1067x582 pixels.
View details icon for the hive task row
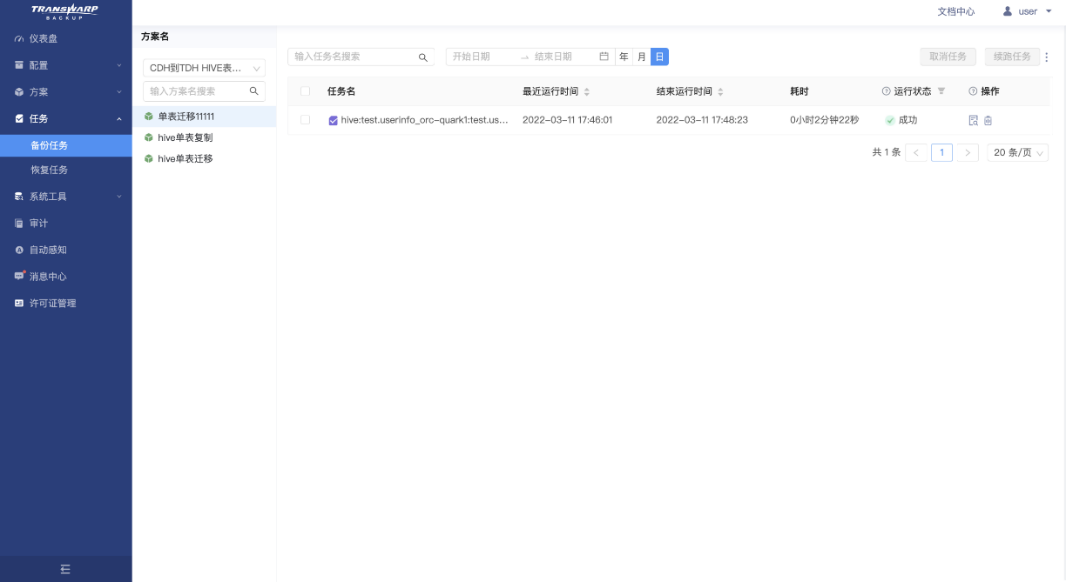coord(973,120)
